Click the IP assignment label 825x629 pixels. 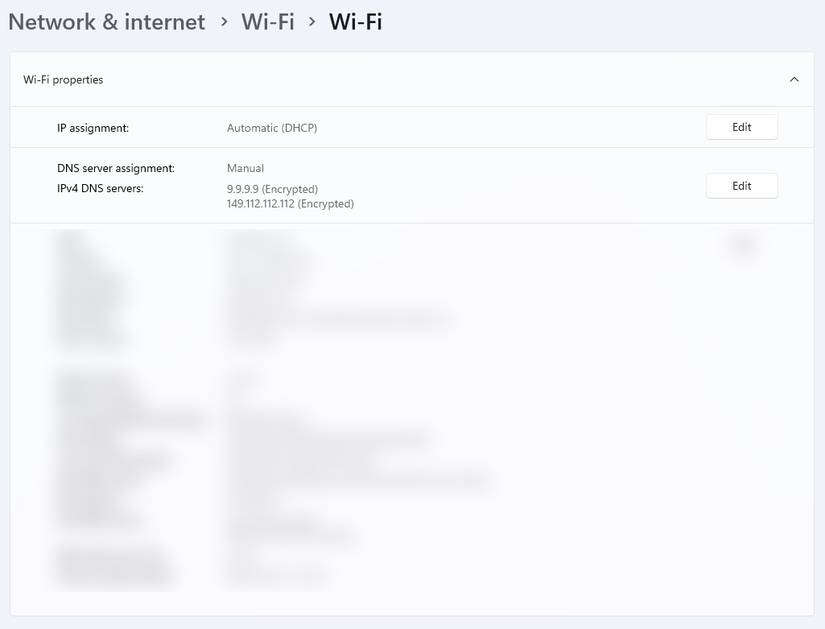click(x=92, y=127)
